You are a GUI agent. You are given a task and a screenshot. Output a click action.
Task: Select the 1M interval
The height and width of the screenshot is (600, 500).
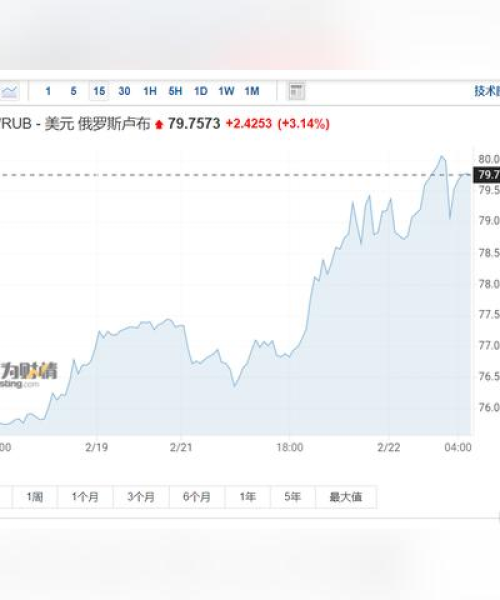click(x=252, y=91)
